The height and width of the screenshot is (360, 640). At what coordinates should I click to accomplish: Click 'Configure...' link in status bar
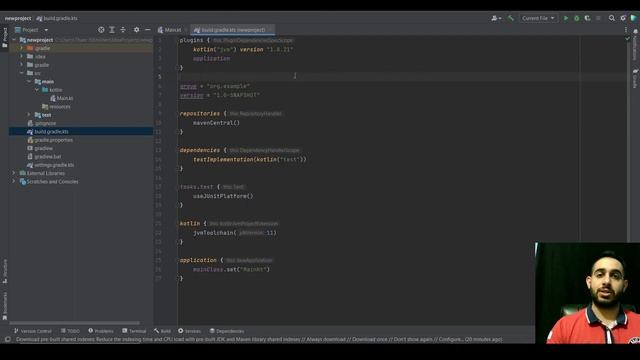[451, 340]
